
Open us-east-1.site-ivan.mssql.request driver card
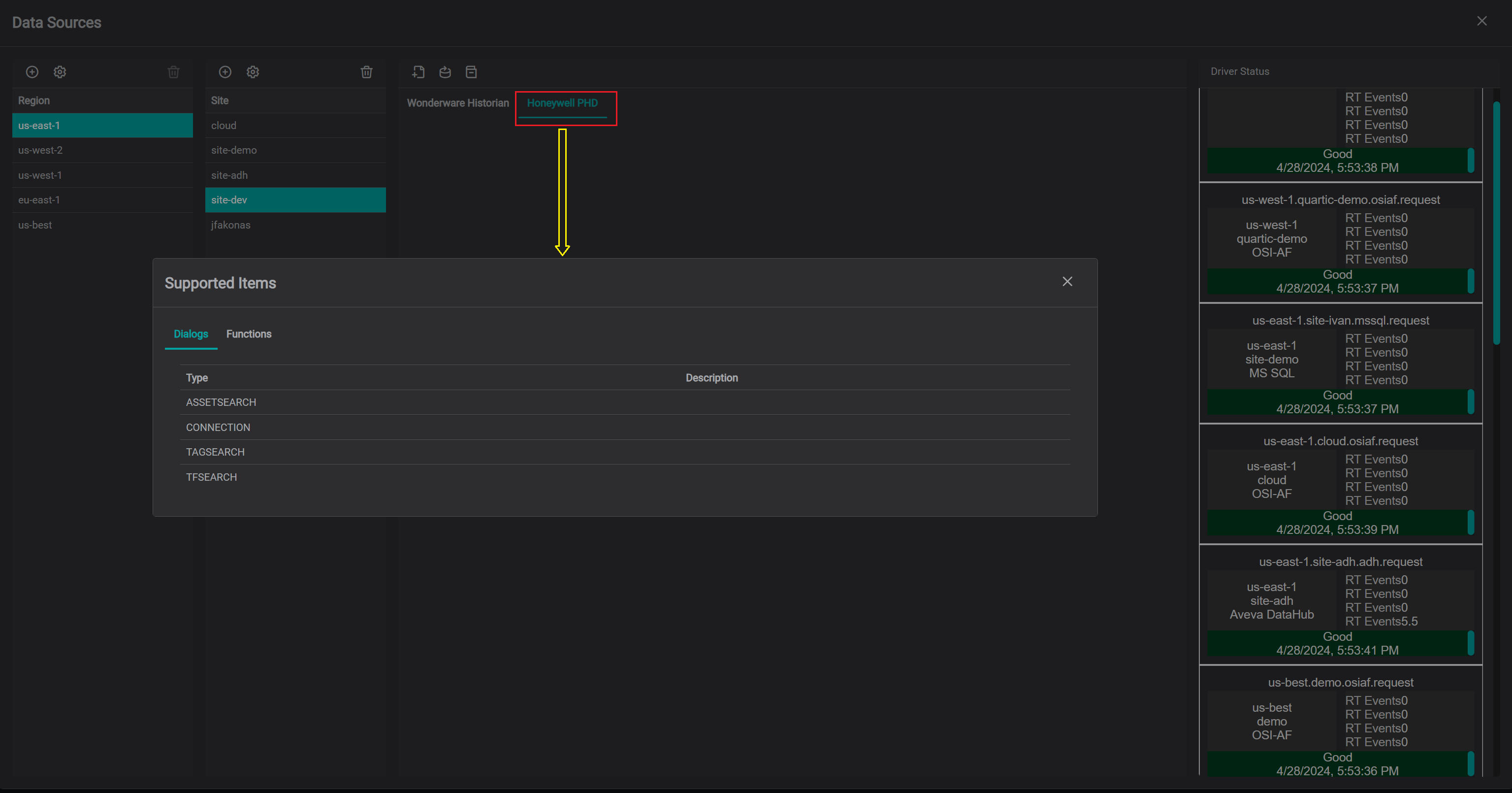1341,363
